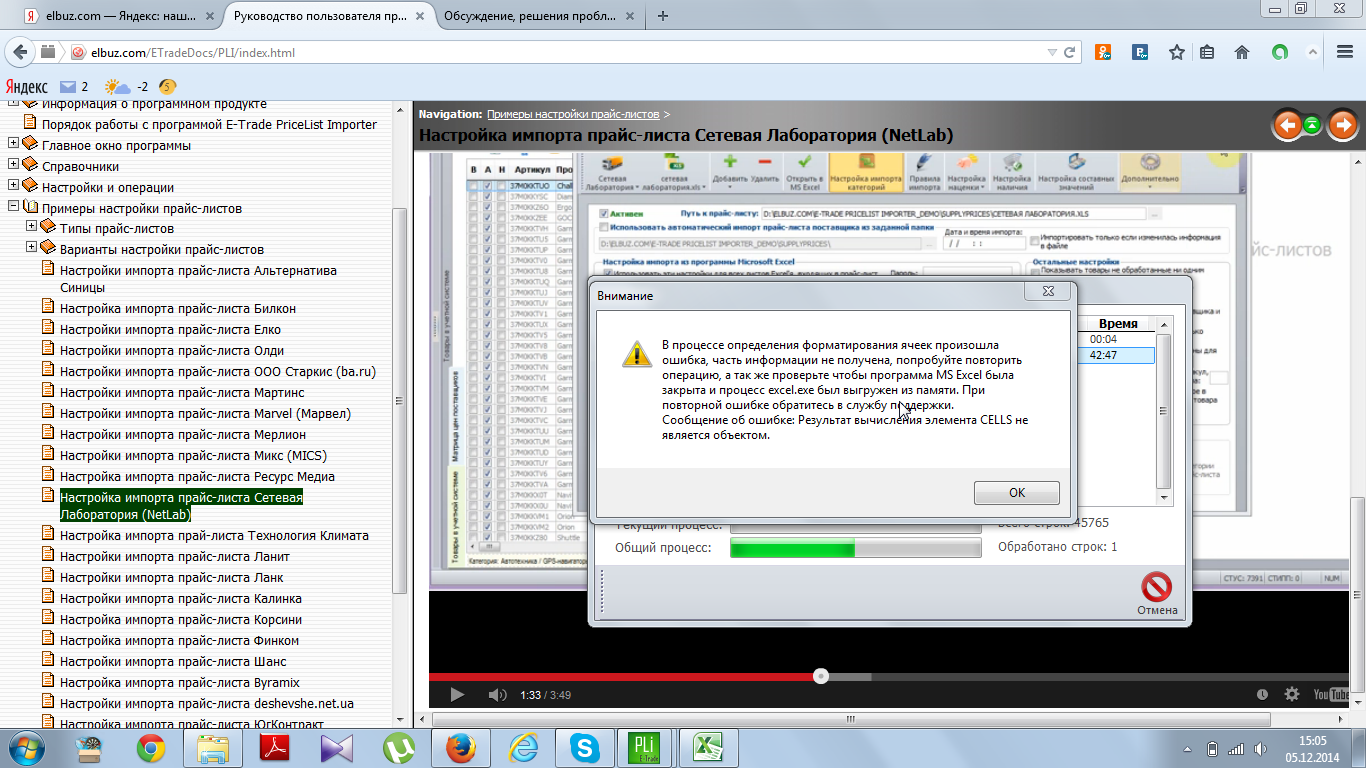This screenshot has width=1366, height=768.
Task: Expand the Типы прайс-листов tree node
Action: pos(32,228)
